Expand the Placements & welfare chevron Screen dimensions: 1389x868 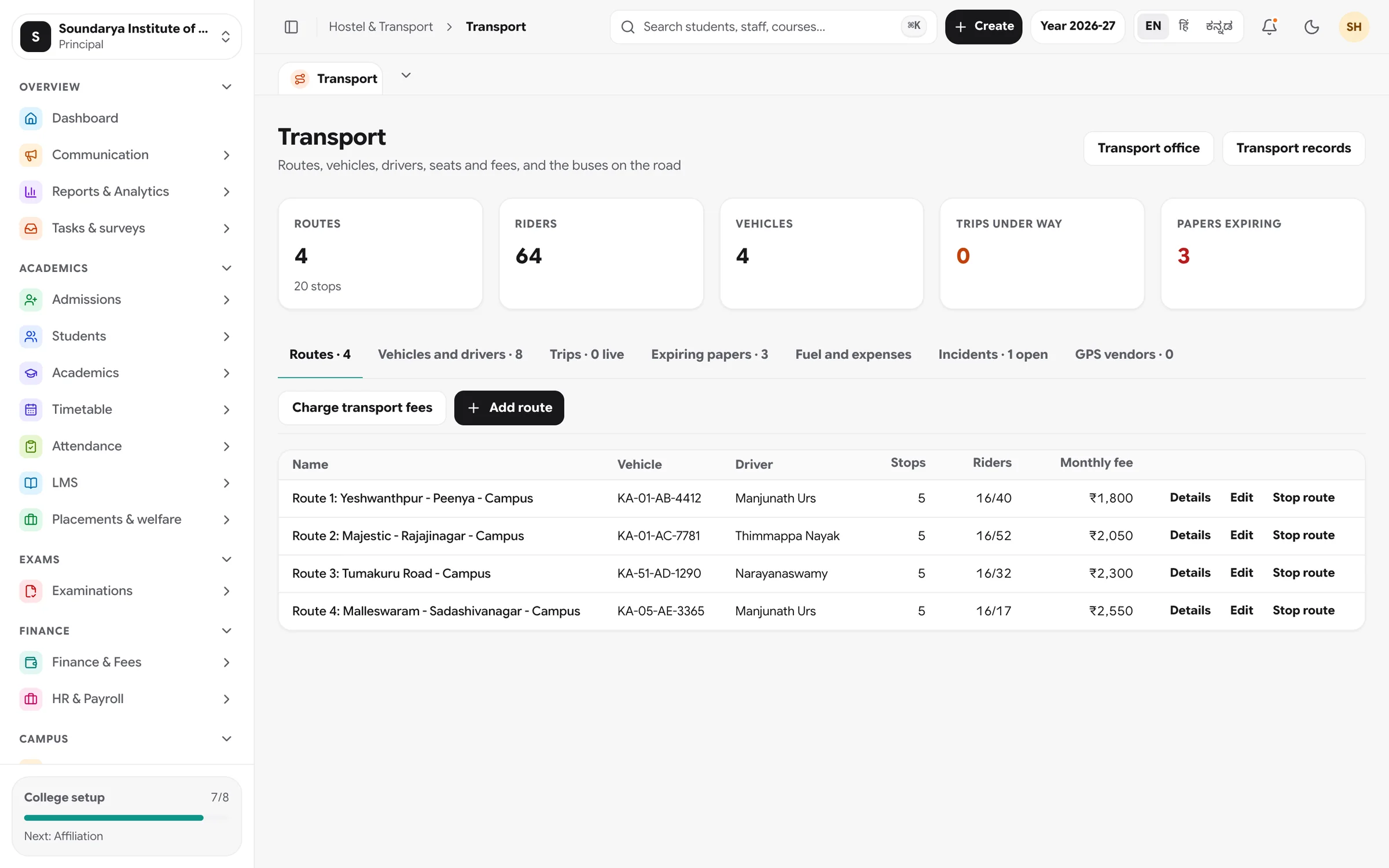(x=226, y=520)
